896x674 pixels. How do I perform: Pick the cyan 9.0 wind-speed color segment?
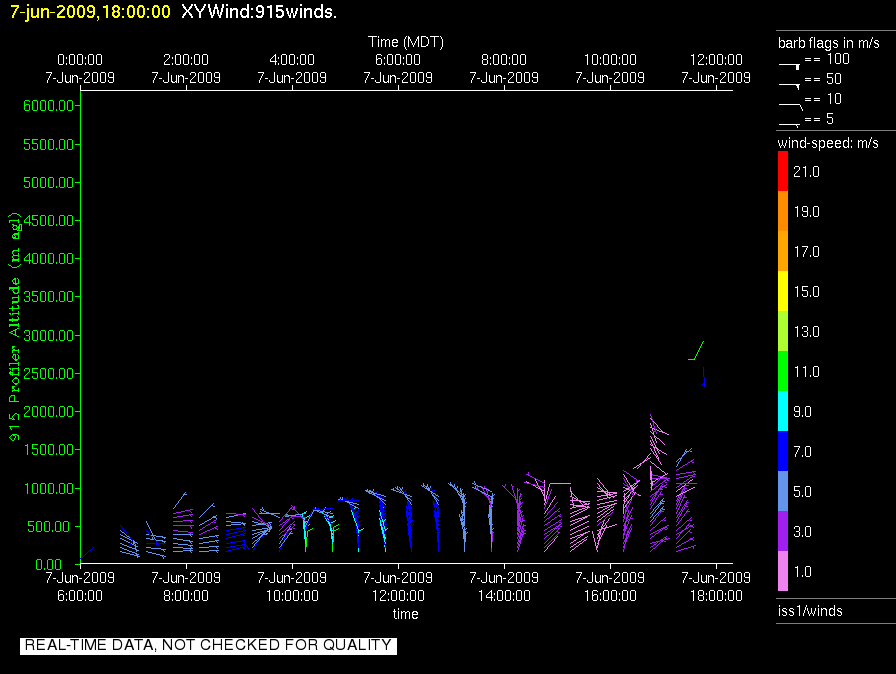click(x=784, y=412)
